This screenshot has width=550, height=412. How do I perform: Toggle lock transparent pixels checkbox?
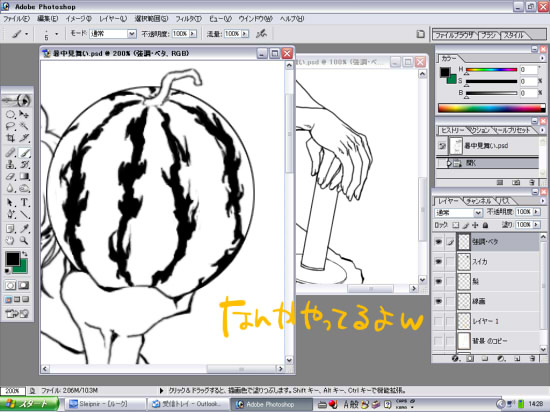pos(455,225)
